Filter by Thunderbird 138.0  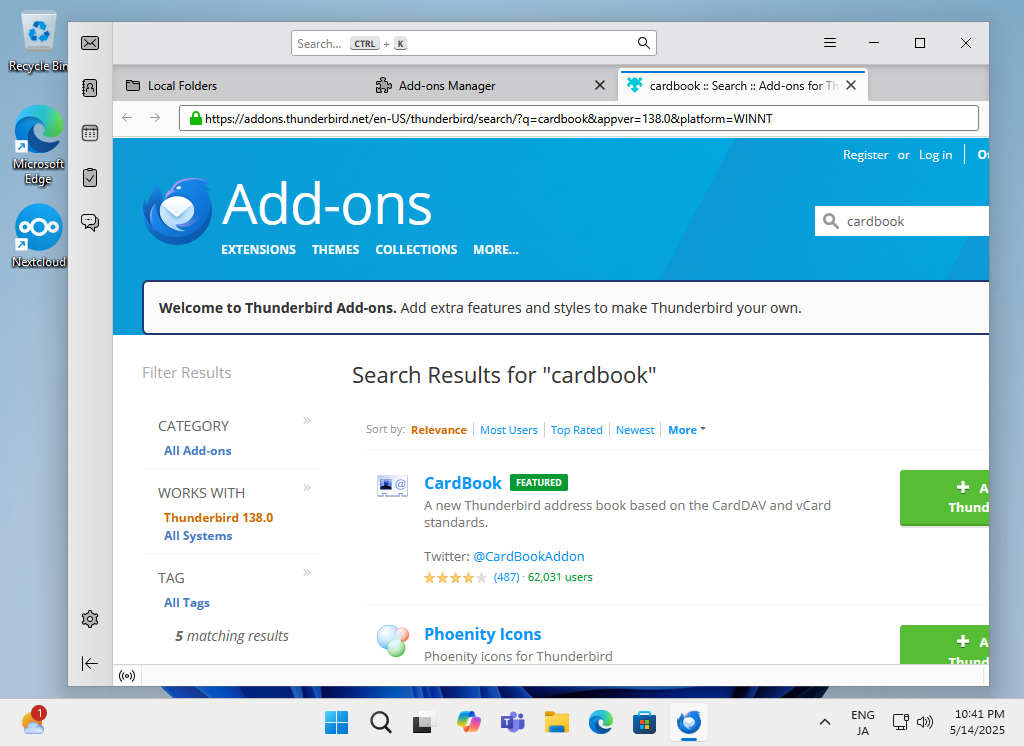(218, 517)
